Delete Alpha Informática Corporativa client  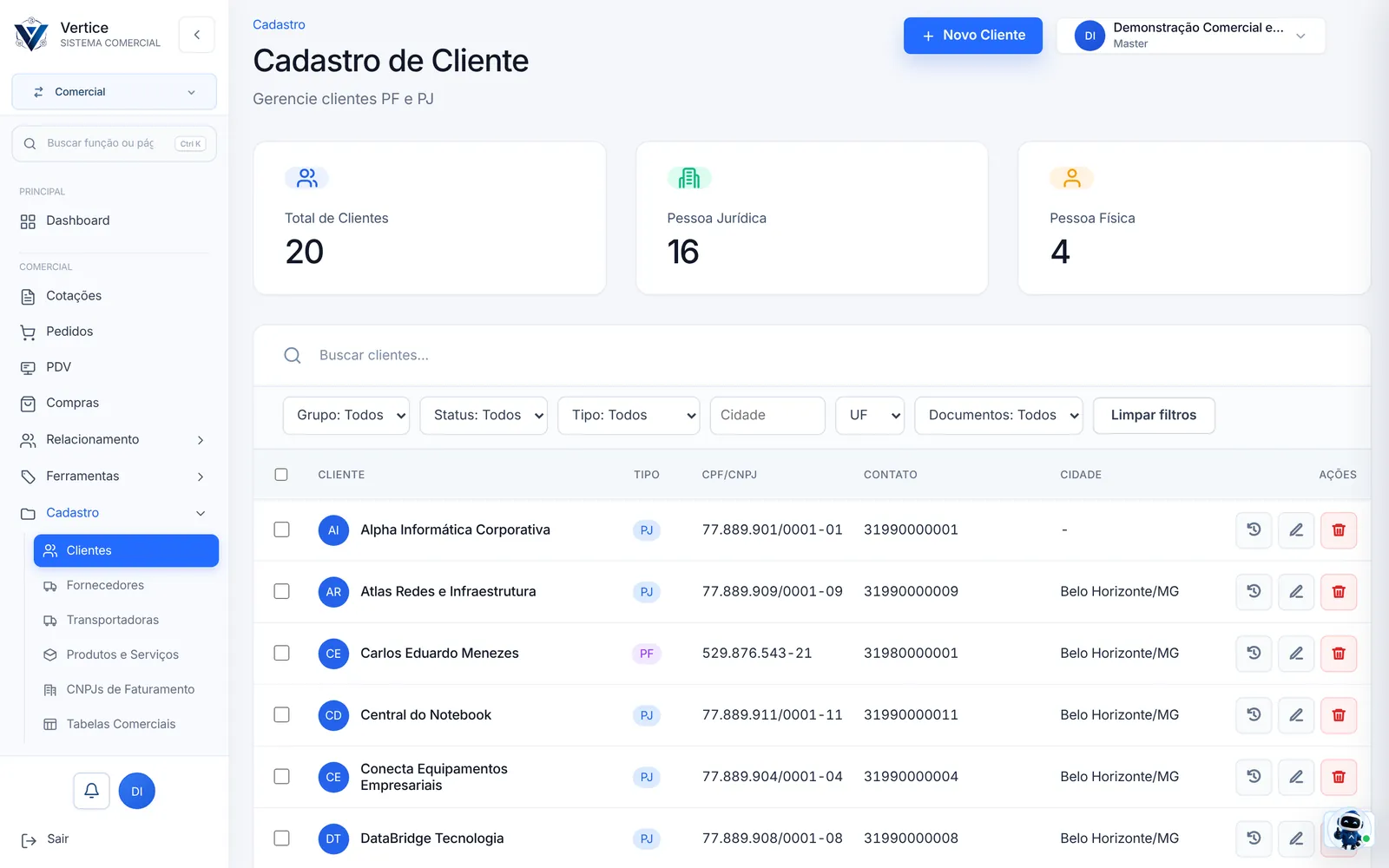pyautogui.click(x=1339, y=529)
